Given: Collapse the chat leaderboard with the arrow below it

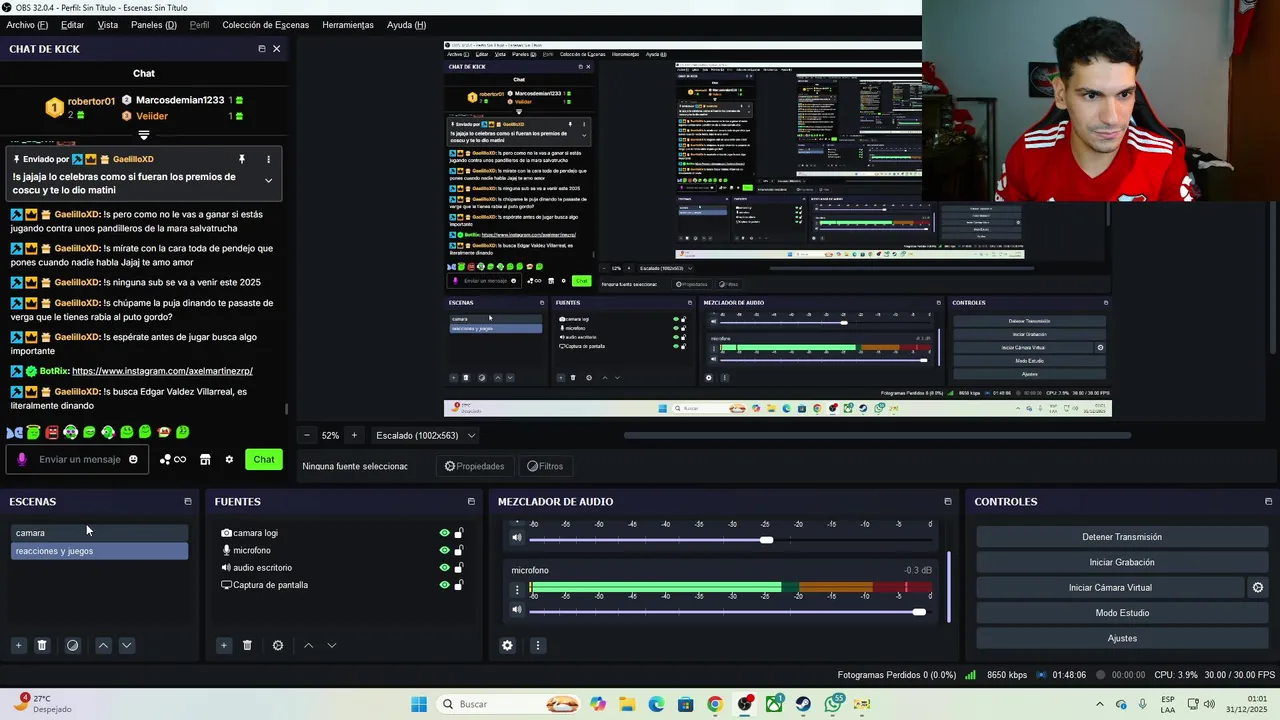Looking at the screenshot, I should click(144, 135).
